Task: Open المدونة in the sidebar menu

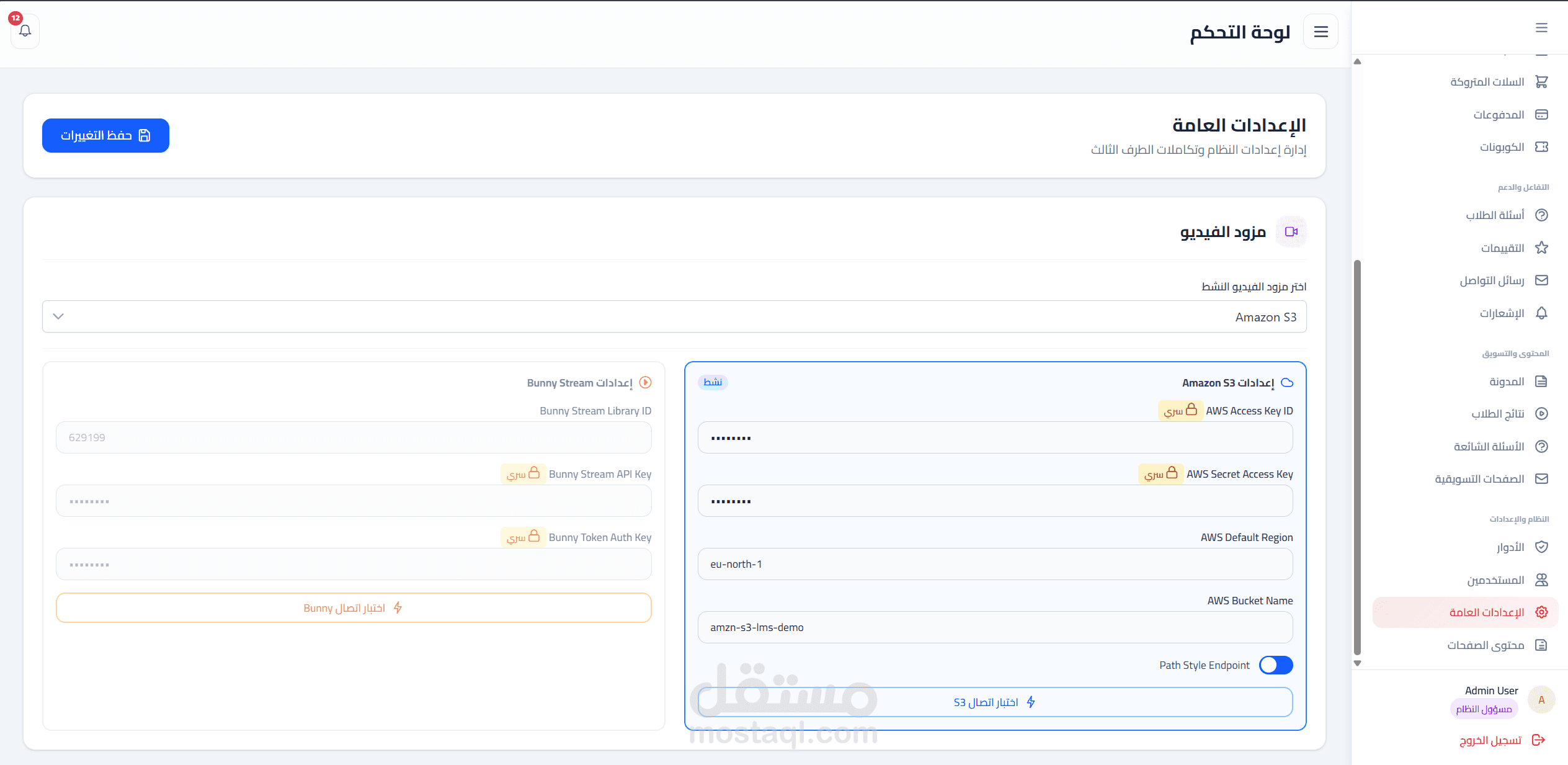Action: 1506,382
